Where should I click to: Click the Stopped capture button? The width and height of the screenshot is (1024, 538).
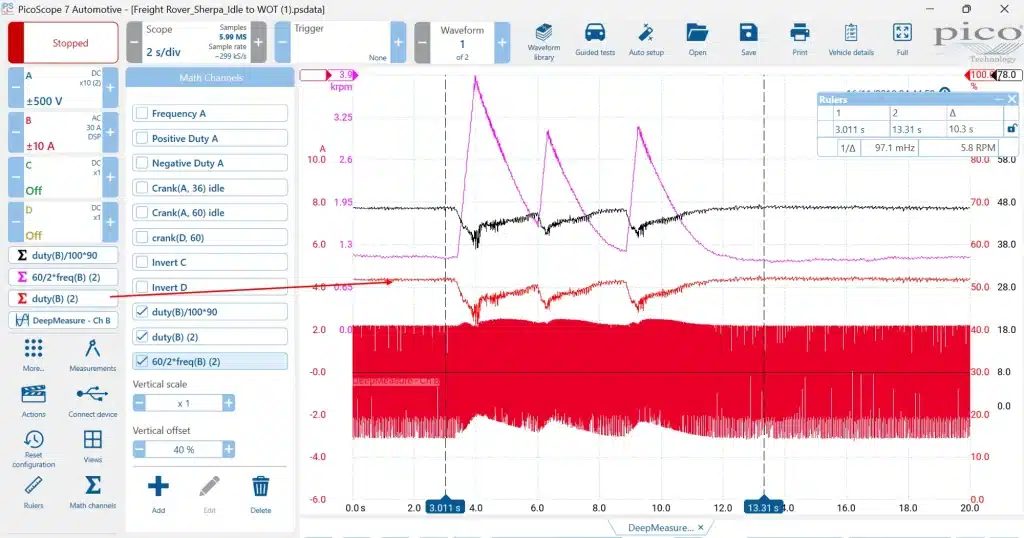click(63, 43)
